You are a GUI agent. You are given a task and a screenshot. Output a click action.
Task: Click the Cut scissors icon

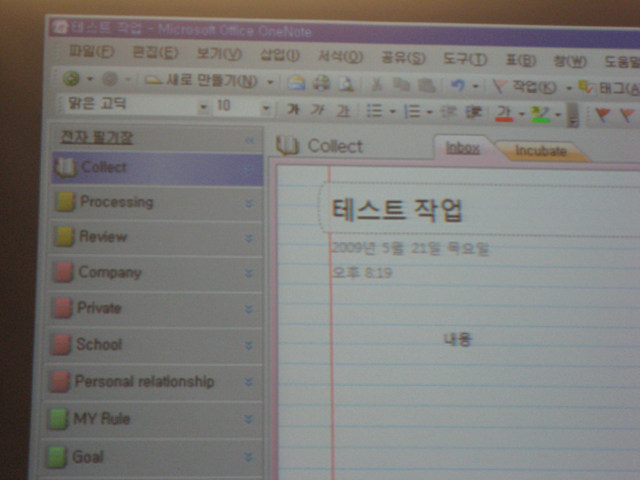pyautogui.click(x=377, y=84)
